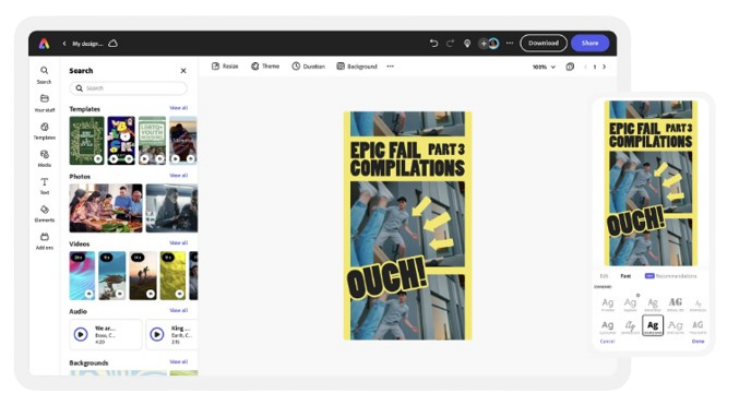Play the 'We ar...' audio track
The height and width of the screenshot is (402, 739).
(x=81, y=334)
